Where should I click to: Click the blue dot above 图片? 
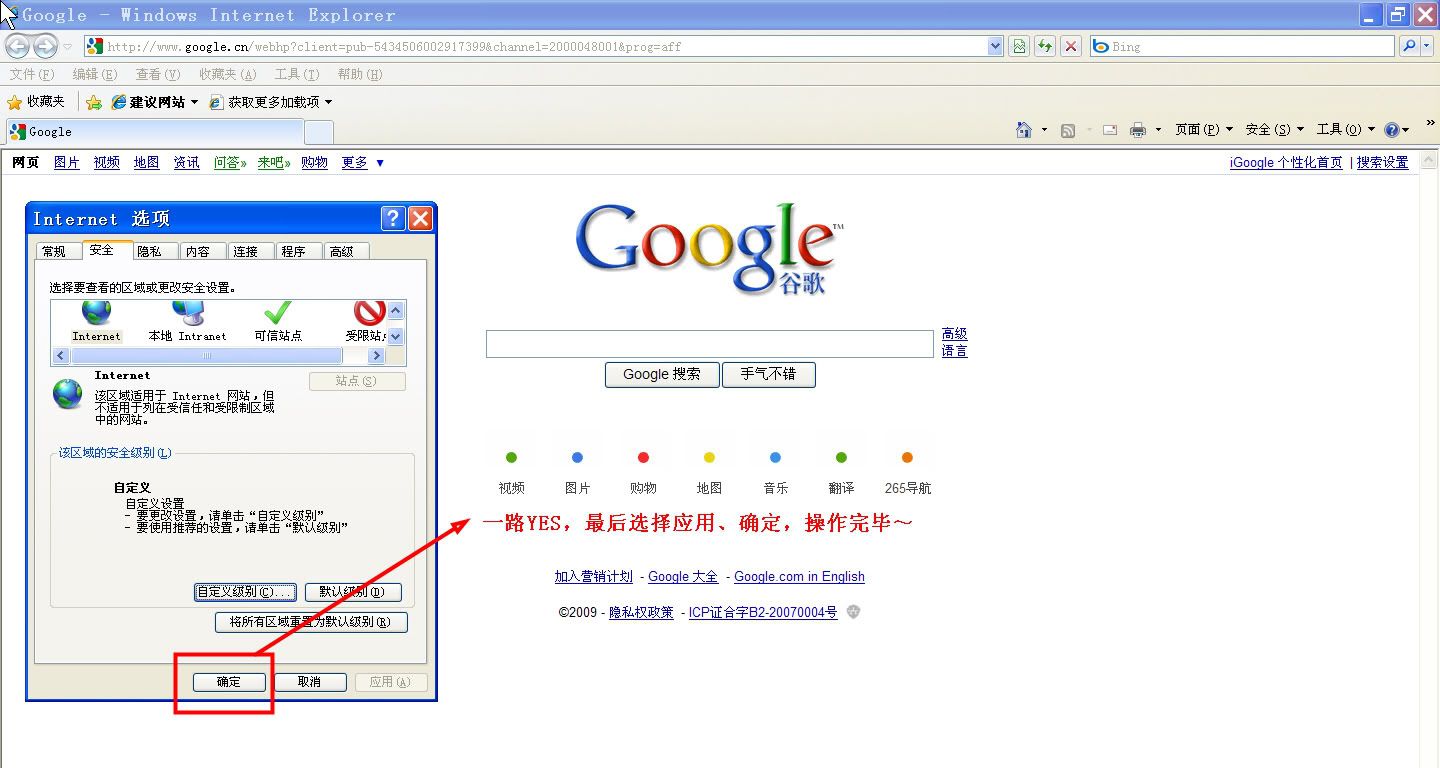tap(577, 458)
